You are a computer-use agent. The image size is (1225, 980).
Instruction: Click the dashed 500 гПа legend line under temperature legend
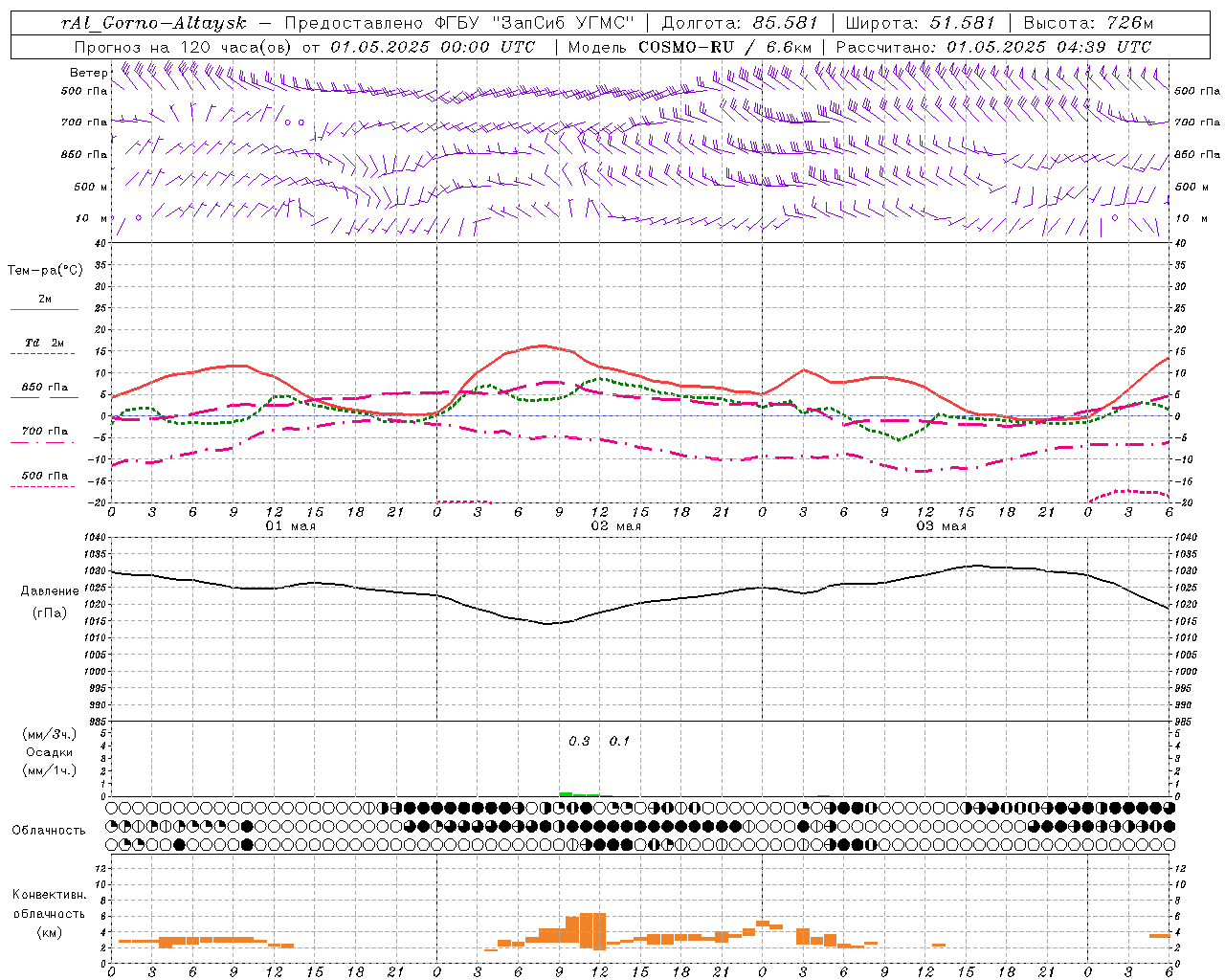coord(42,486)
